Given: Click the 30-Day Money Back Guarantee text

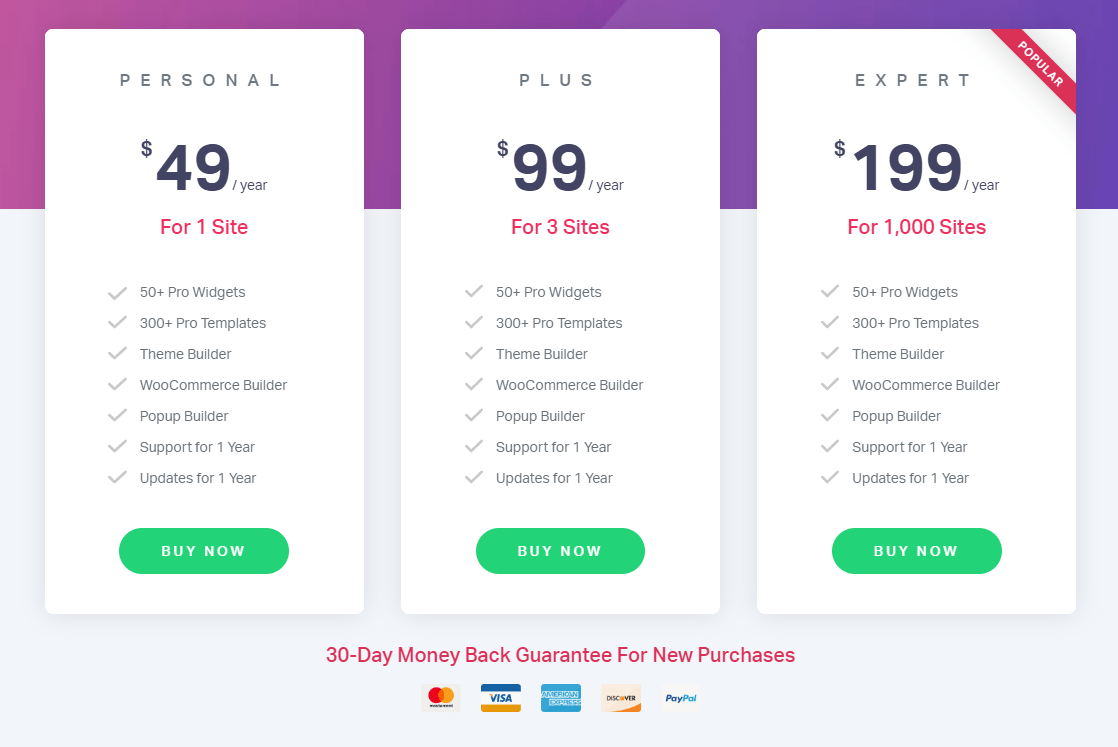Looking at the screenshot, I should click(560, 655).
